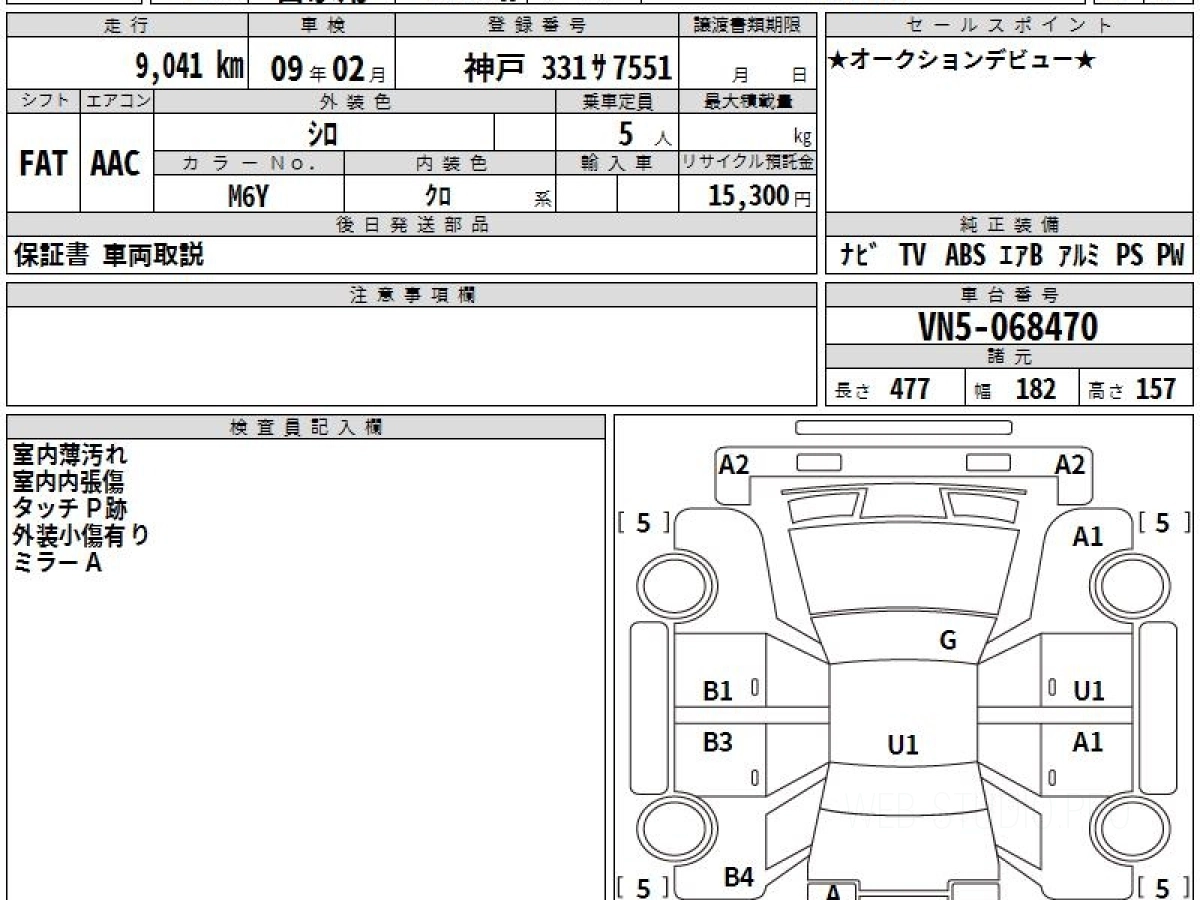Click the B1 damage mark on left door
Image resolution: width=1200 pixels, height=900 pixels.
coord(718,690)
